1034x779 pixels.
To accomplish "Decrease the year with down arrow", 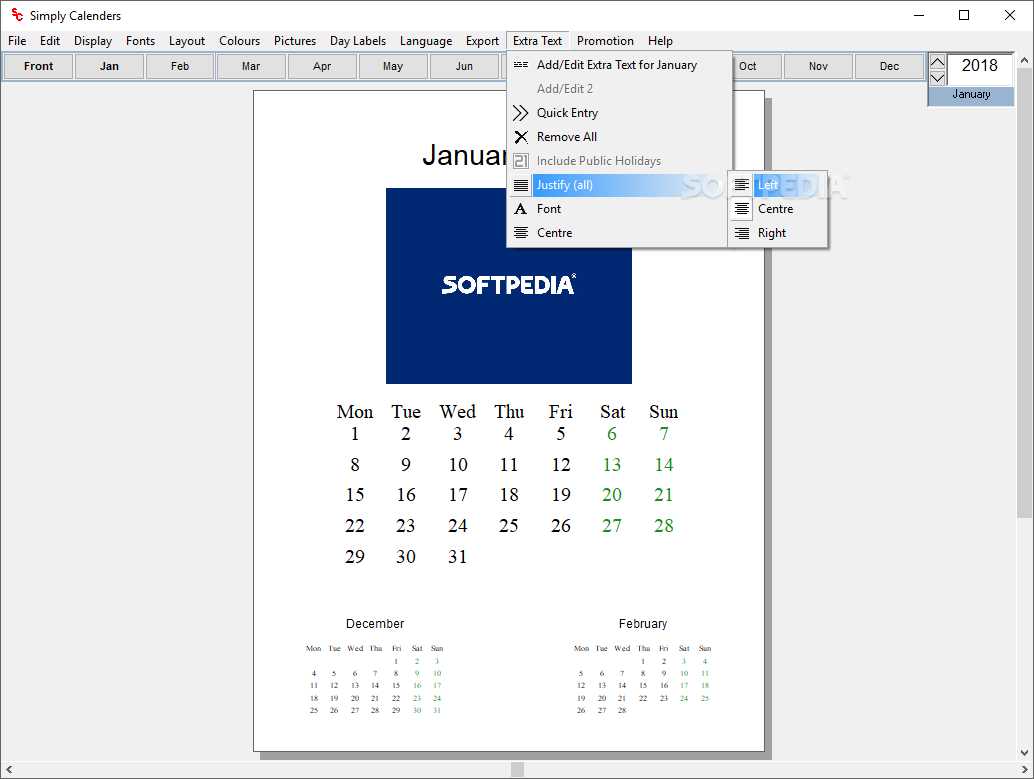I will point(937,78).
